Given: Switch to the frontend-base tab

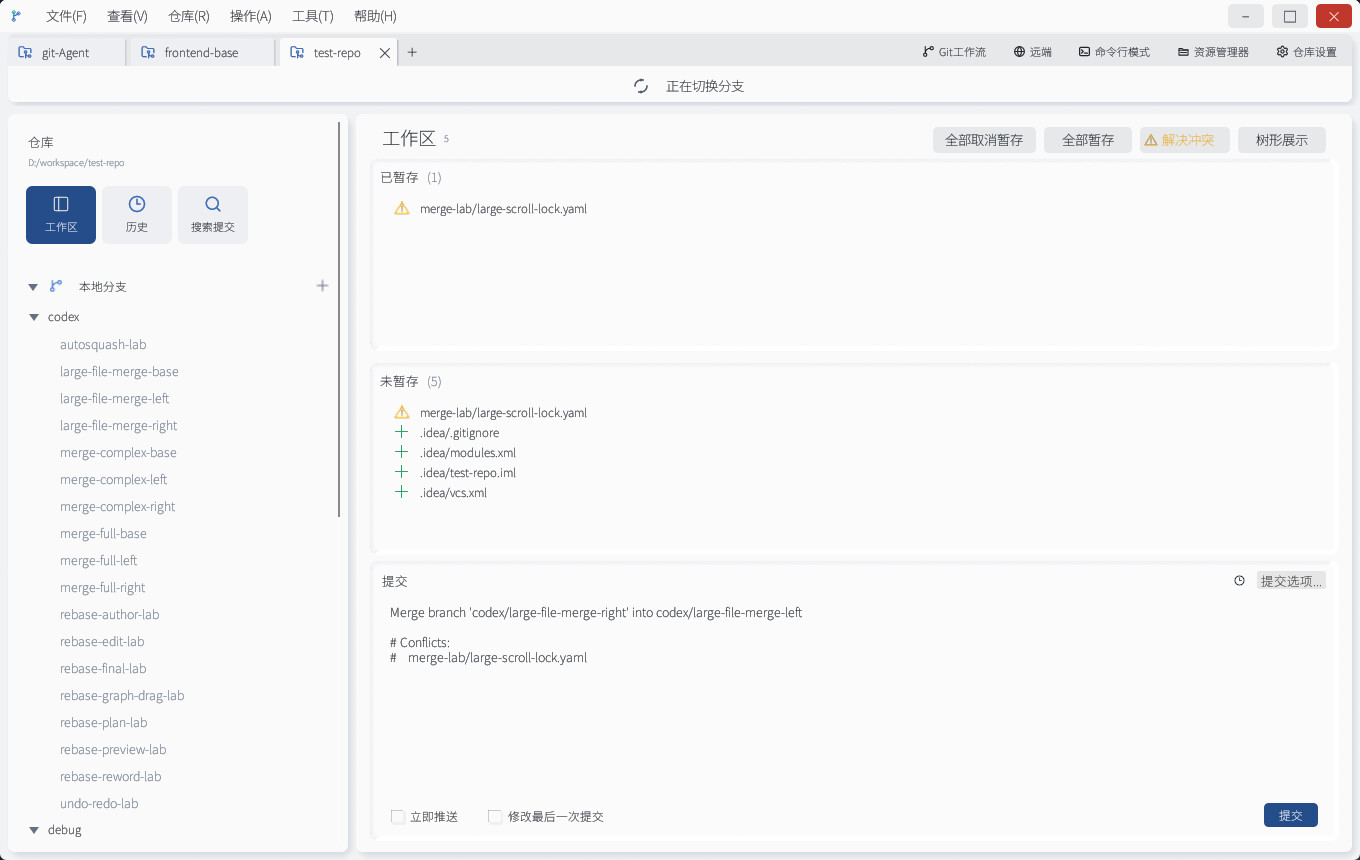Looking at the screenshot, I should point(203,52).
